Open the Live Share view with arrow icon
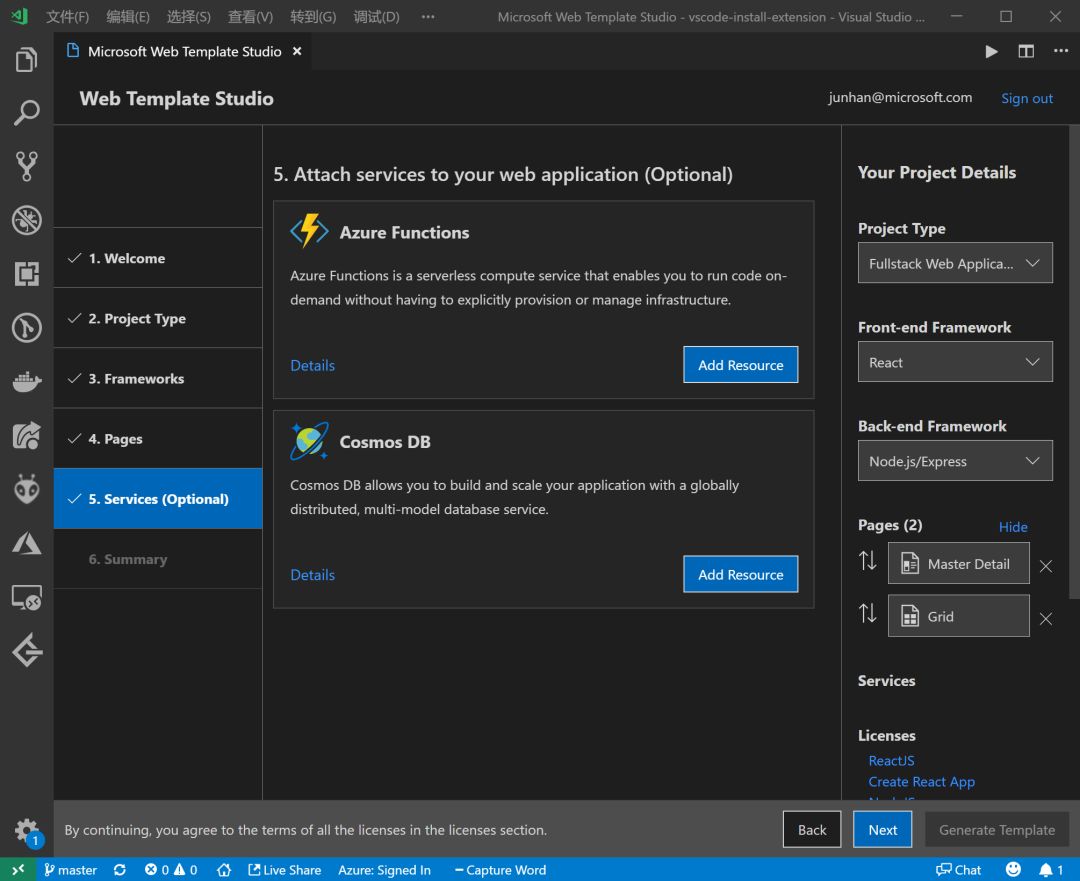The height and width of the screenshot is (881, 1080). point(26,435)
